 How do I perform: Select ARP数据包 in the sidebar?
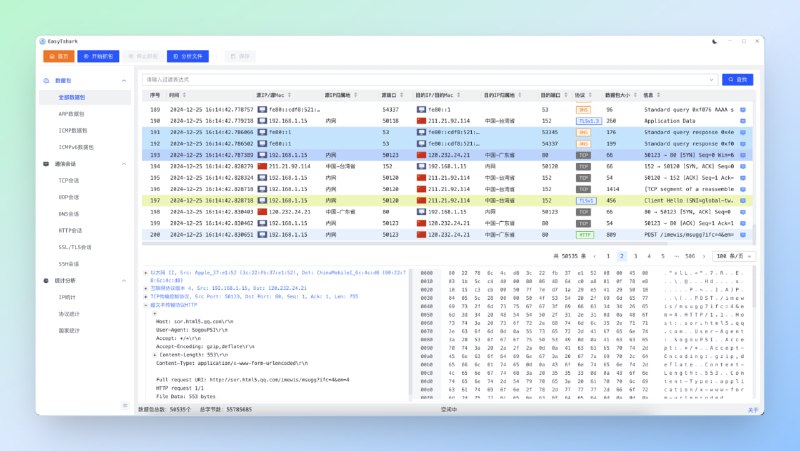click(71, 114)
